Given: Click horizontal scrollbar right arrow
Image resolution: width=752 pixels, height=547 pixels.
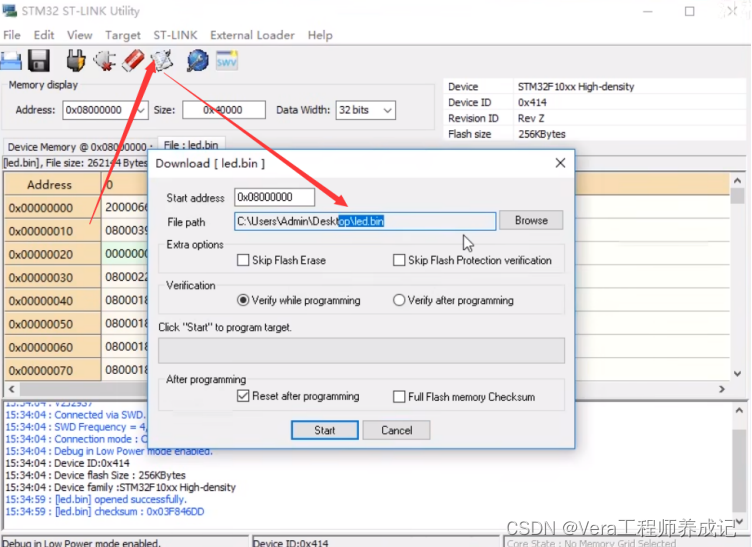Looking at the screenshot, I should (722, 389).
